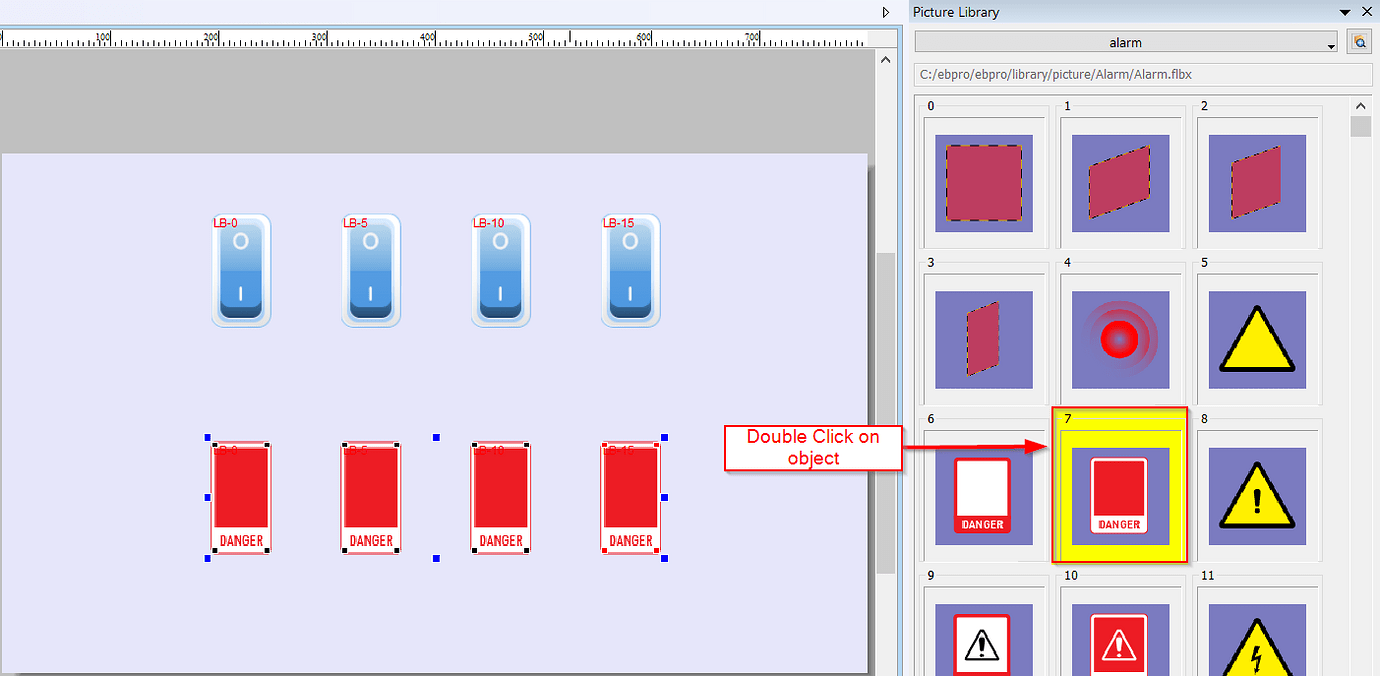Click the library scrollbar up arrow
The image size is (1380, 676).
point(1360,105)
